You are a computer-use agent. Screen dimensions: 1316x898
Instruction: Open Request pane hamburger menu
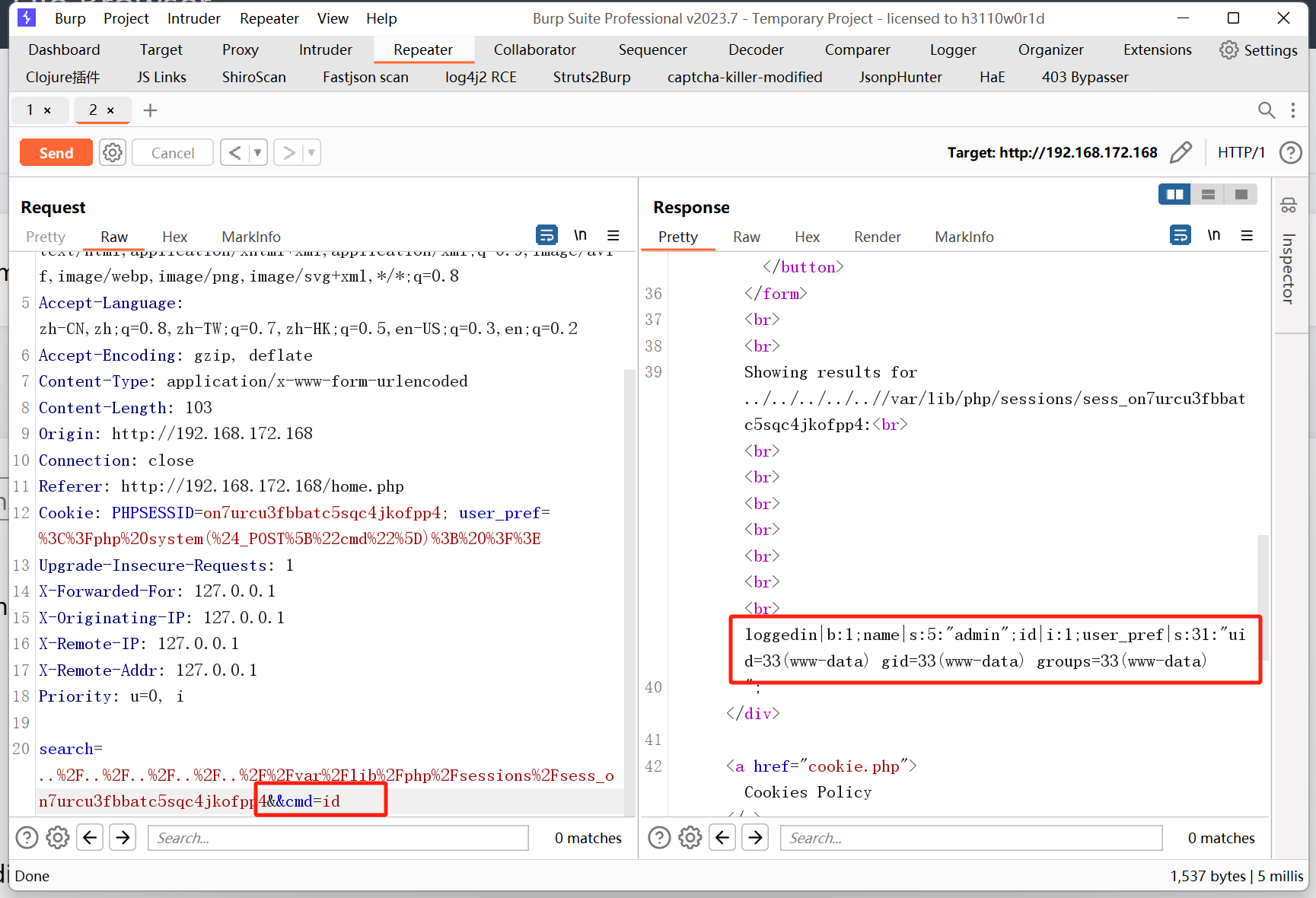pyautogui.click(x=613, y=235)
